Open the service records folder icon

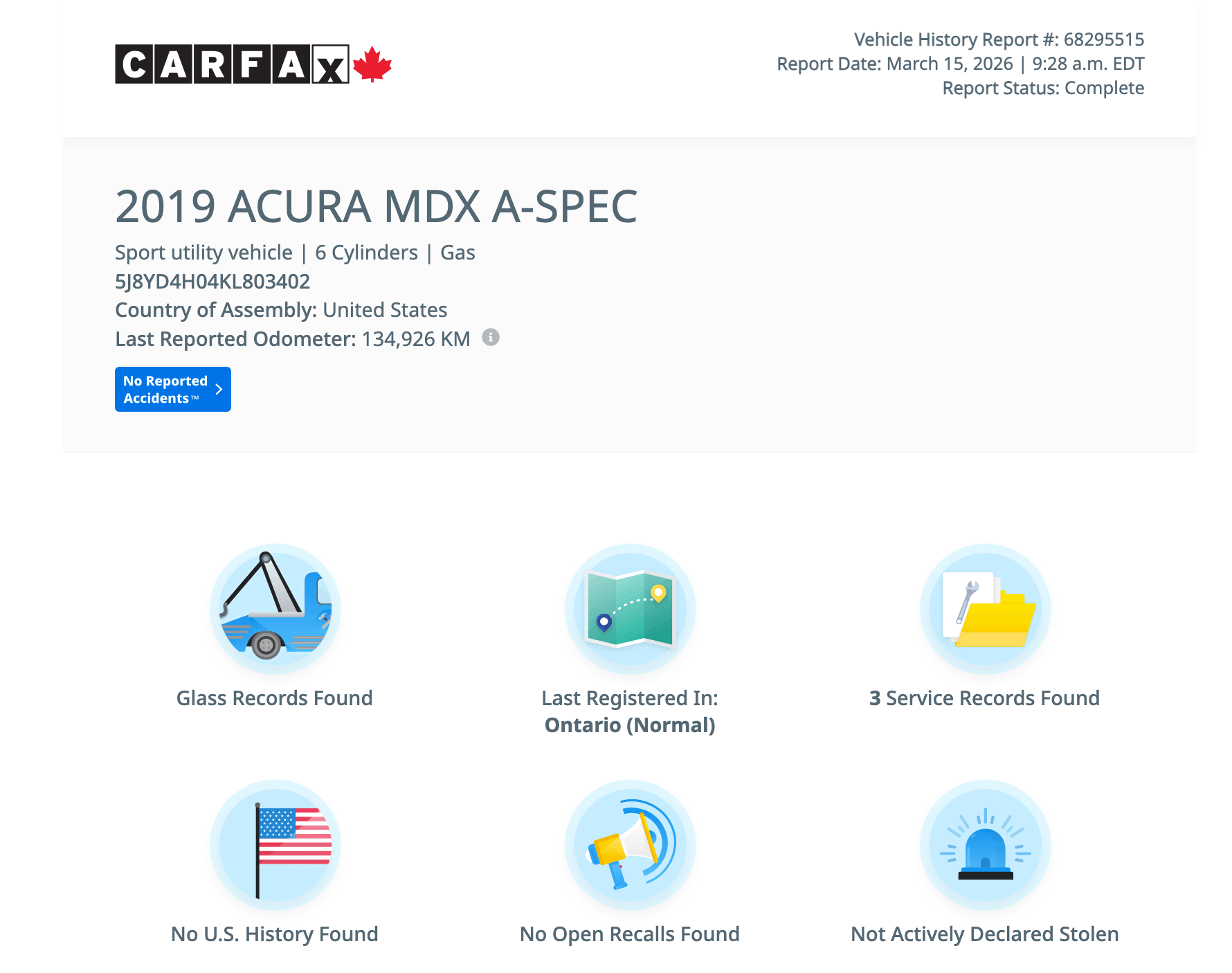[985, 609]
